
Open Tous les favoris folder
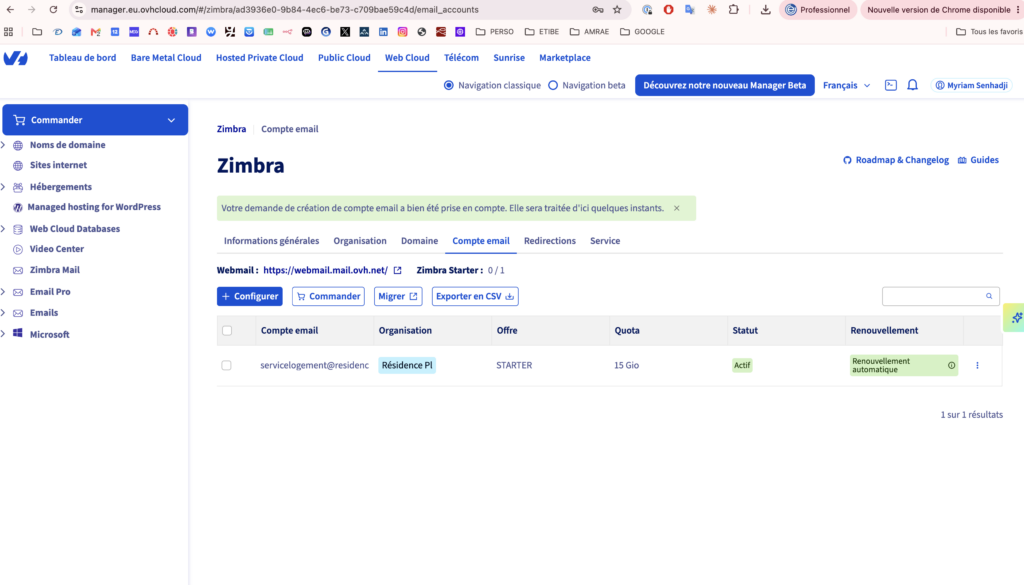(x=989, y=31)
